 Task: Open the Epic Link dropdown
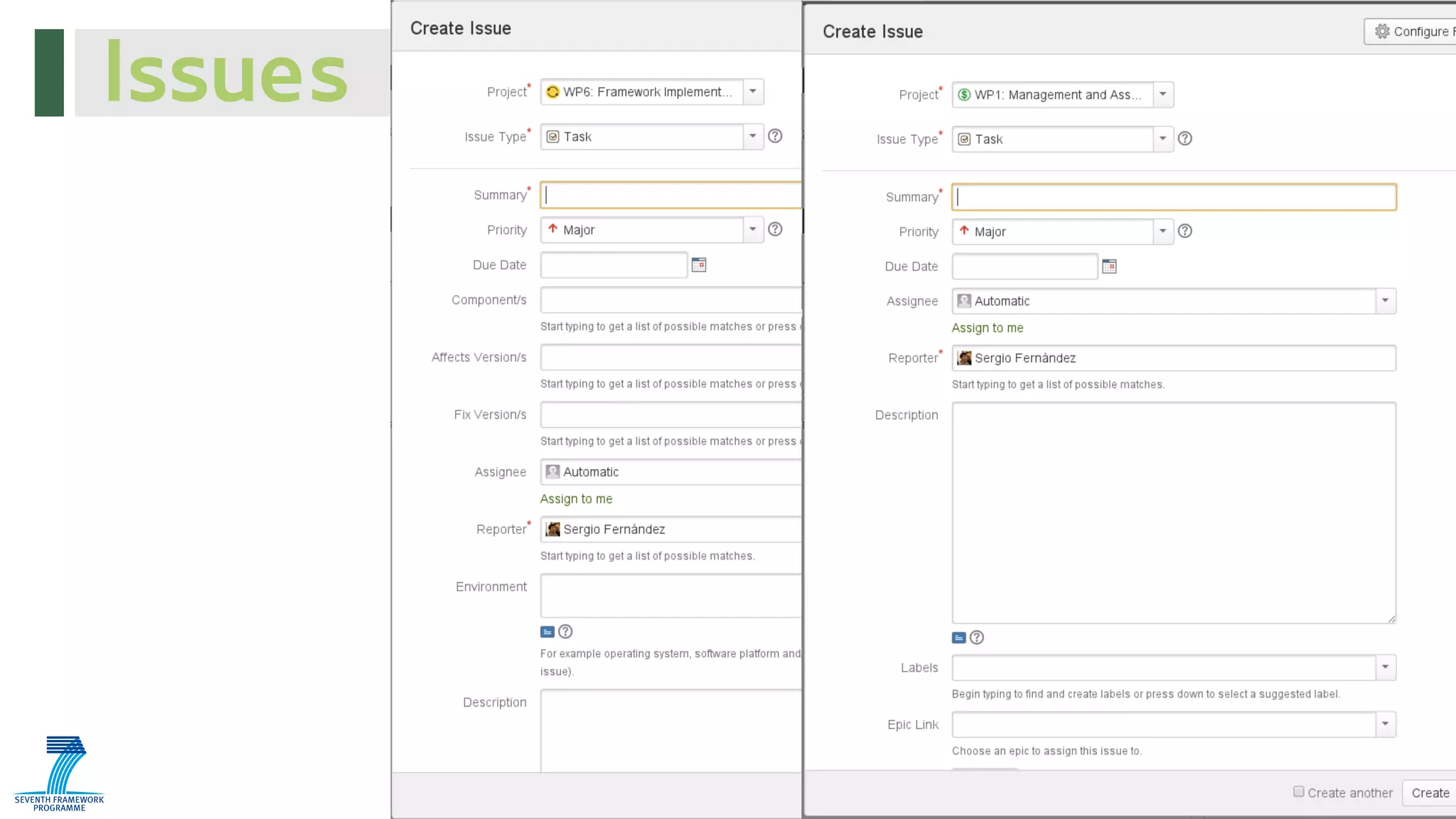[x=1385, y=724]
